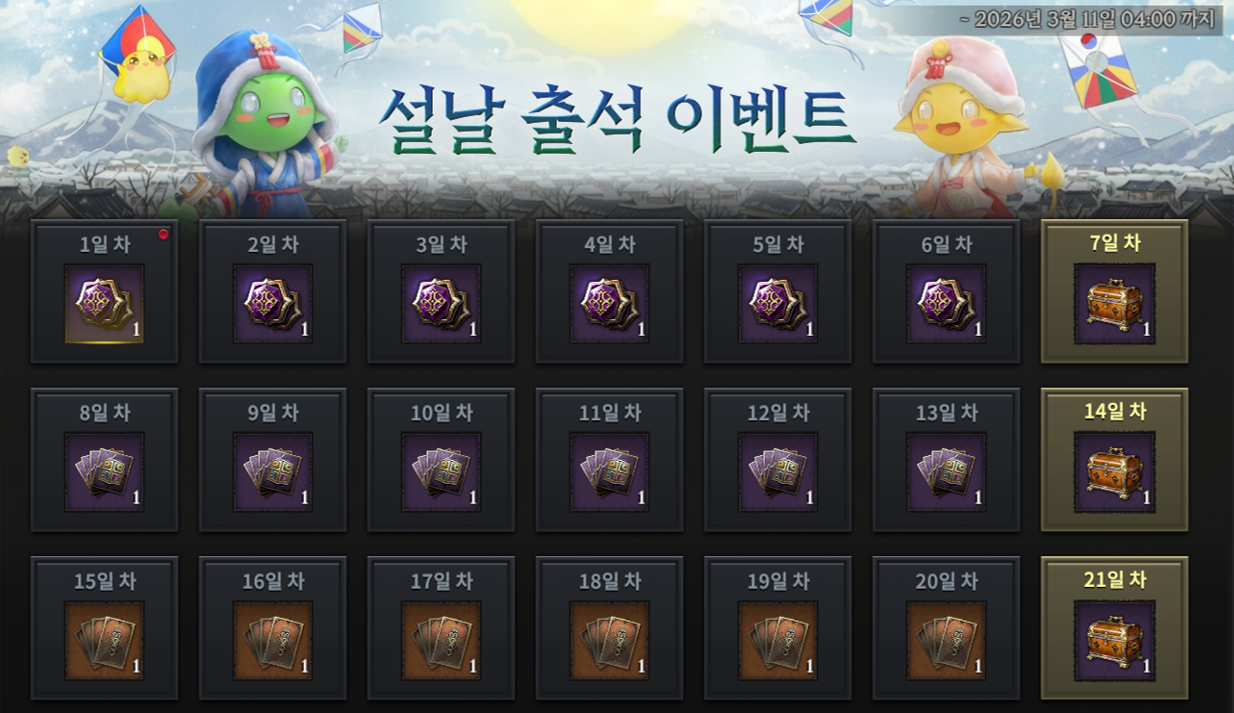The height and width of the screenshot is (713, 1234).
Task: Click the green character in blue hood
Action: (262, 125)
